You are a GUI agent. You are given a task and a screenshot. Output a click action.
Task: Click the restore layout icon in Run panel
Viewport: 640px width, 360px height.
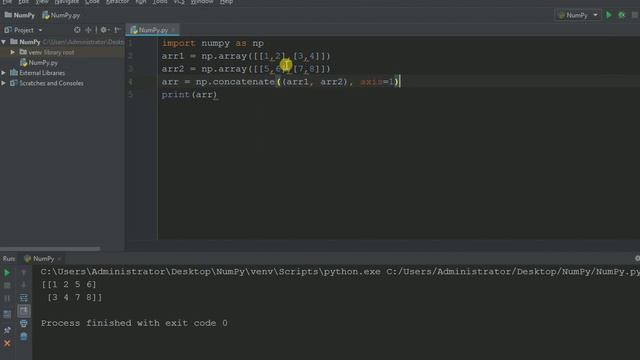(x=7, y=314)
